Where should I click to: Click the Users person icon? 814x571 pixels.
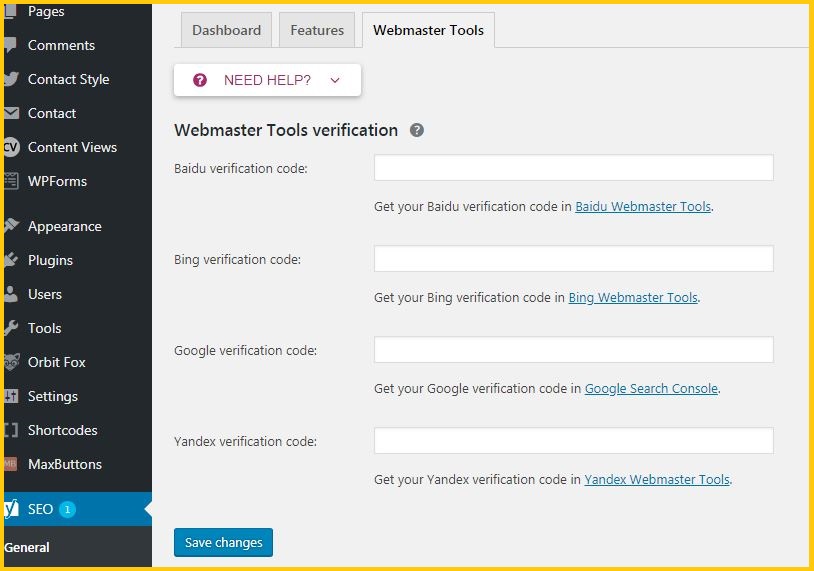11,294
